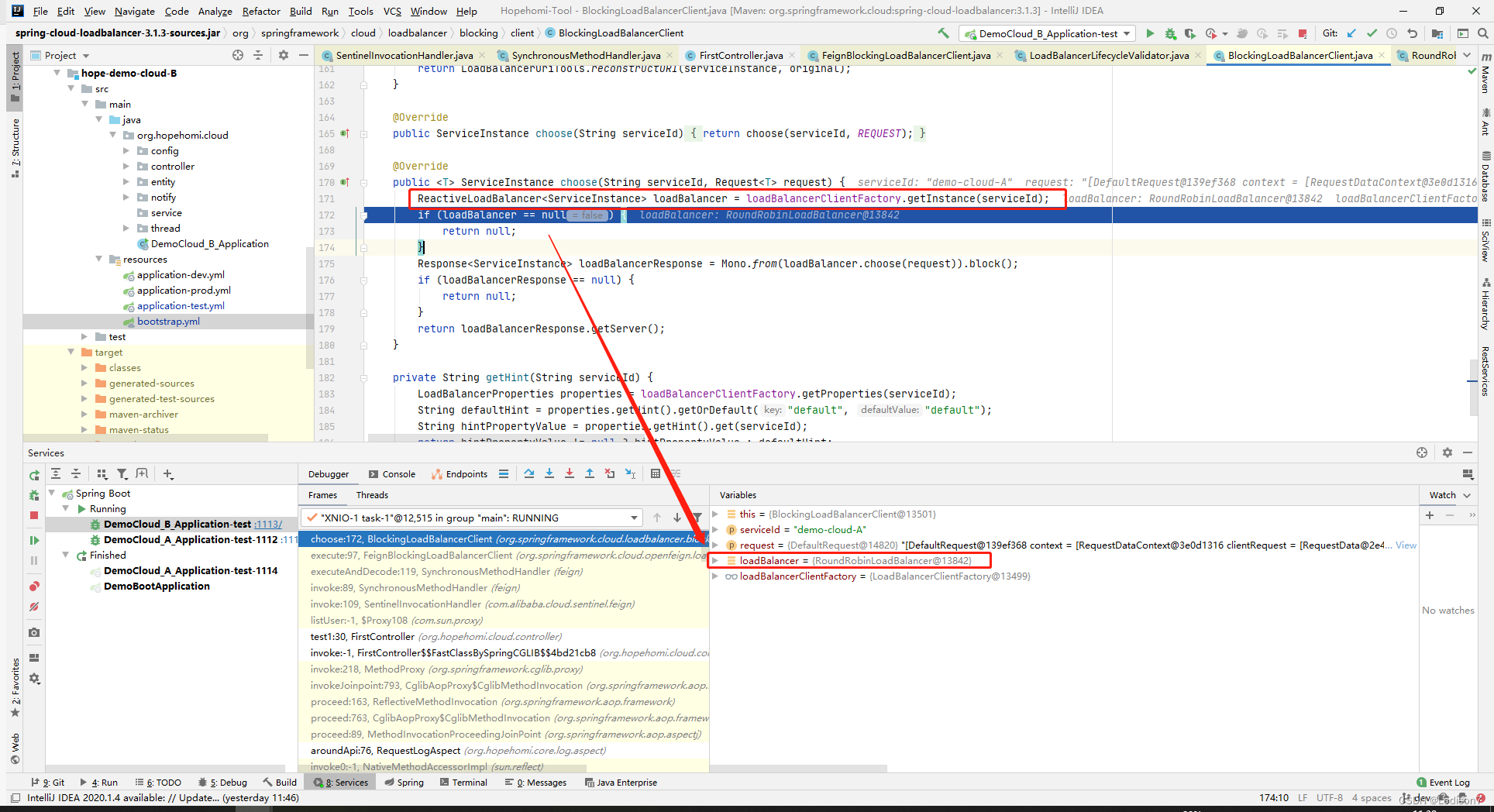Collapse the Finished services group
This screenshot has height=812, width=1494.
tap(66, 555)
